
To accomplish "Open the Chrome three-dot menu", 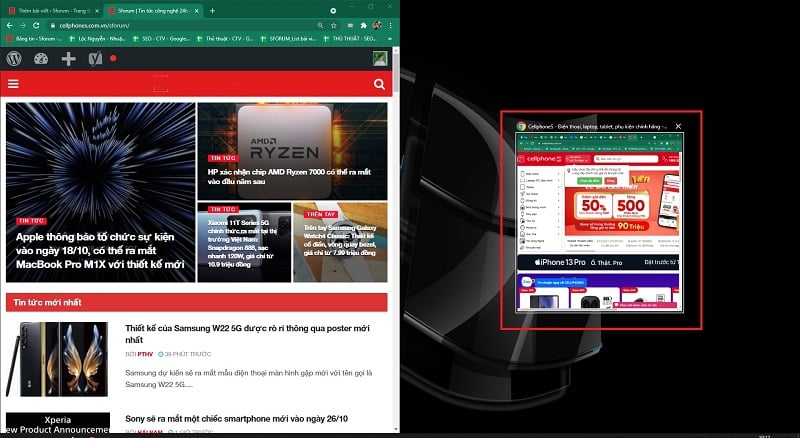I will pyautogui.click(x=390, y=25).
